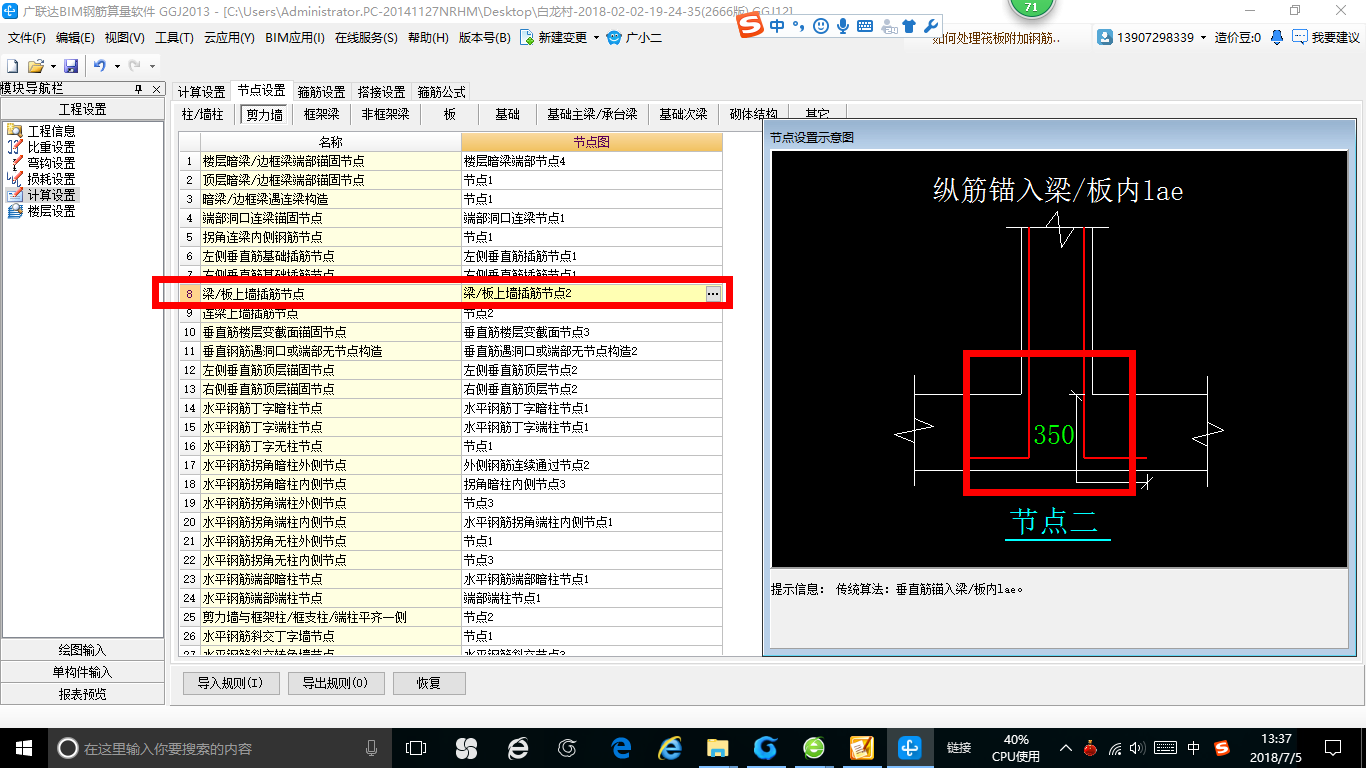This screenshot has width=1366, height=768.
Task: Select 楼层设置 in the navigation tree
Action: [x=51, y=211]
